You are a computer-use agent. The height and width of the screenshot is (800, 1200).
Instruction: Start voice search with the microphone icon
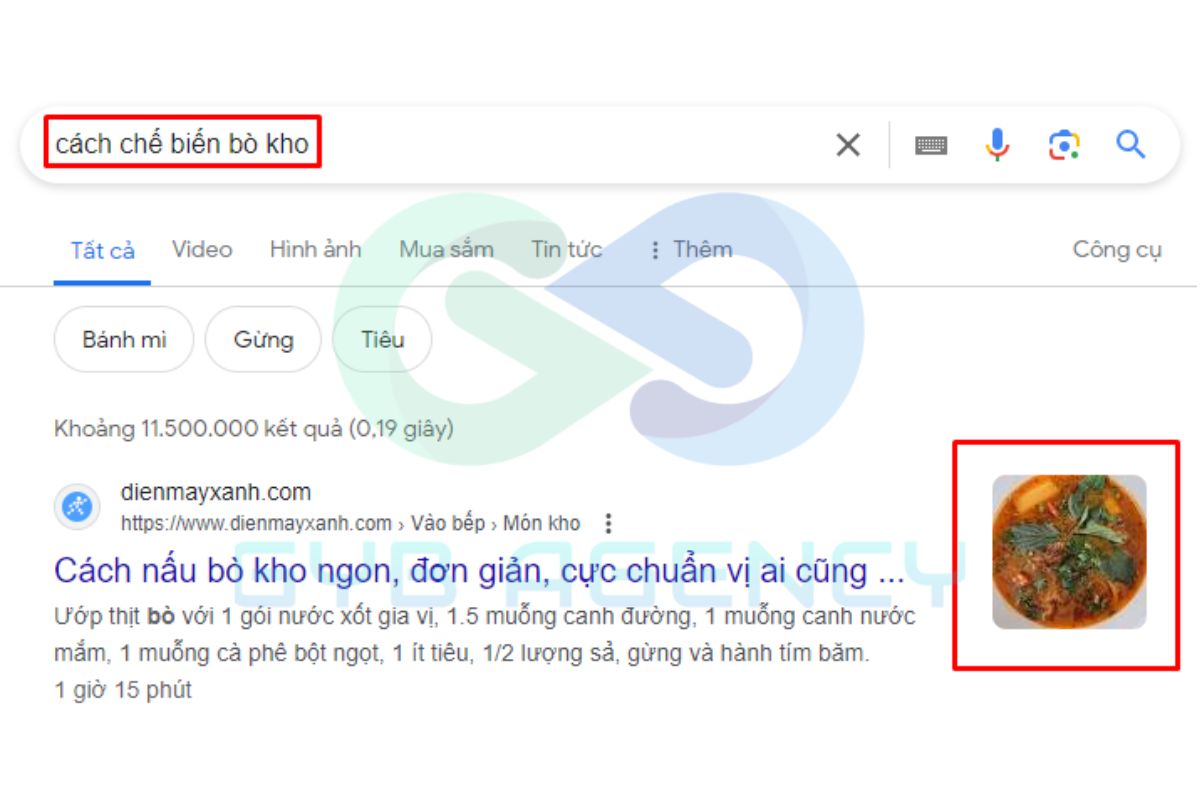pyautogui.click(x=997, y=145)
